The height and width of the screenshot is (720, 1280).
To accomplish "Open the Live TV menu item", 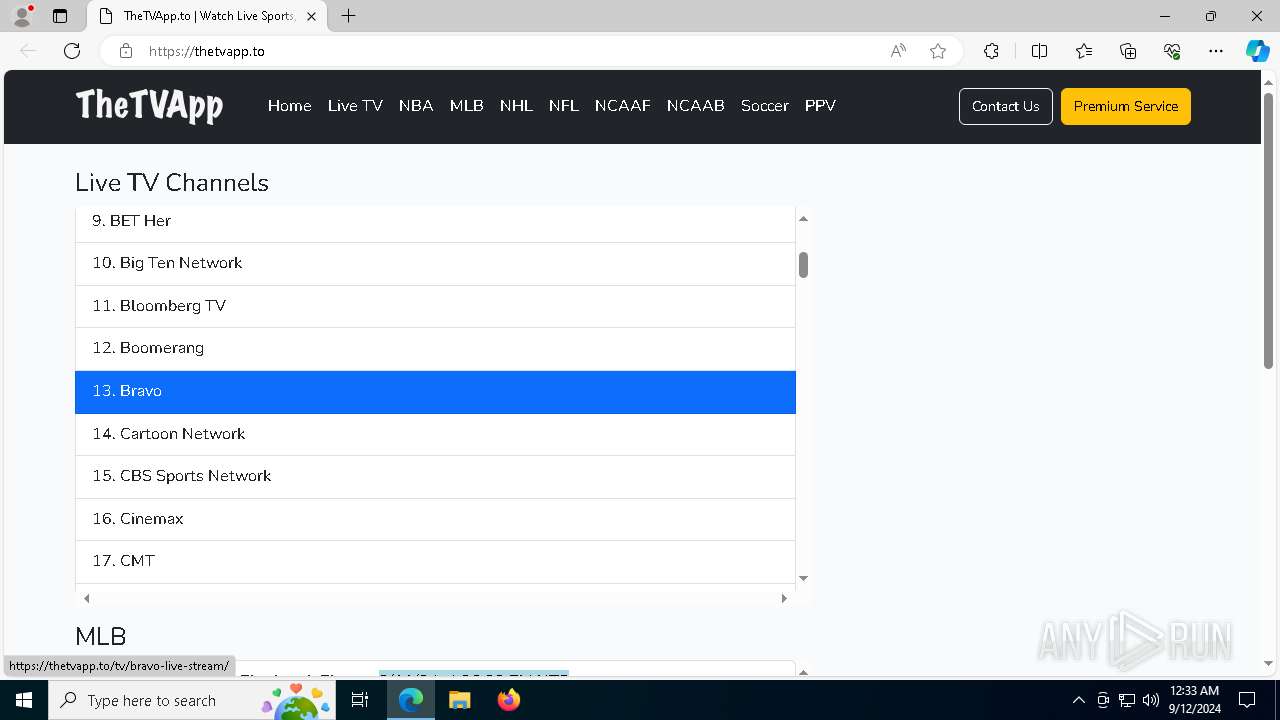I will (x=355, y=106).
